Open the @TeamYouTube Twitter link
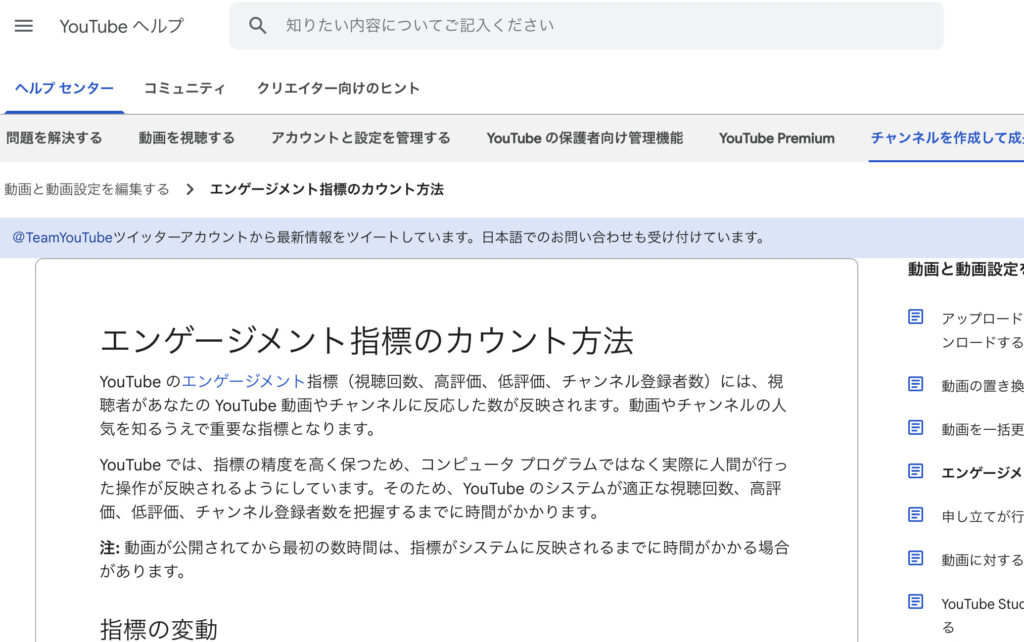The height and width of the screenshot is (642, 1024). (63, 237)
